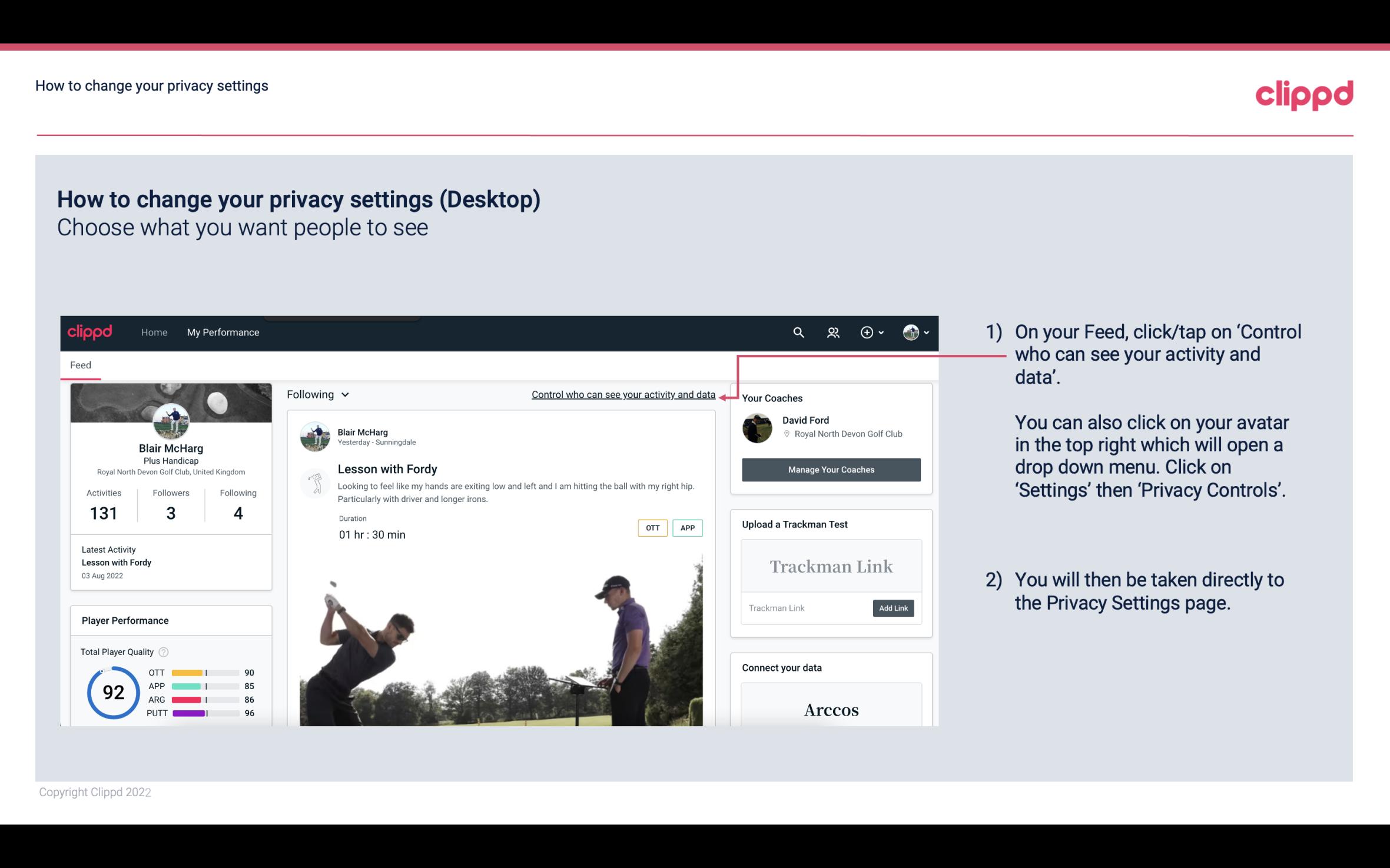1390x868 pixels.
Task: Click Manage Your Coaches button
Action: pyautogui.click(x=830, y=469)
